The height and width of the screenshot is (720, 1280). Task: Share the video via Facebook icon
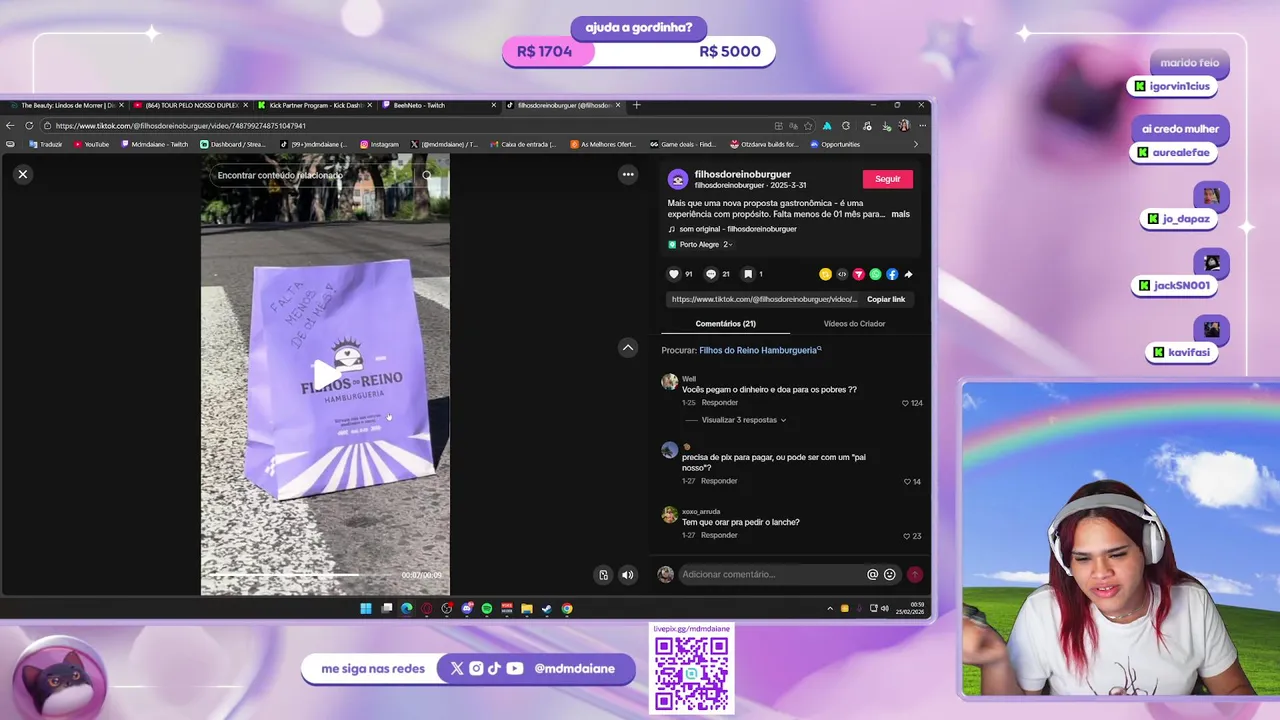click(892, 274)
